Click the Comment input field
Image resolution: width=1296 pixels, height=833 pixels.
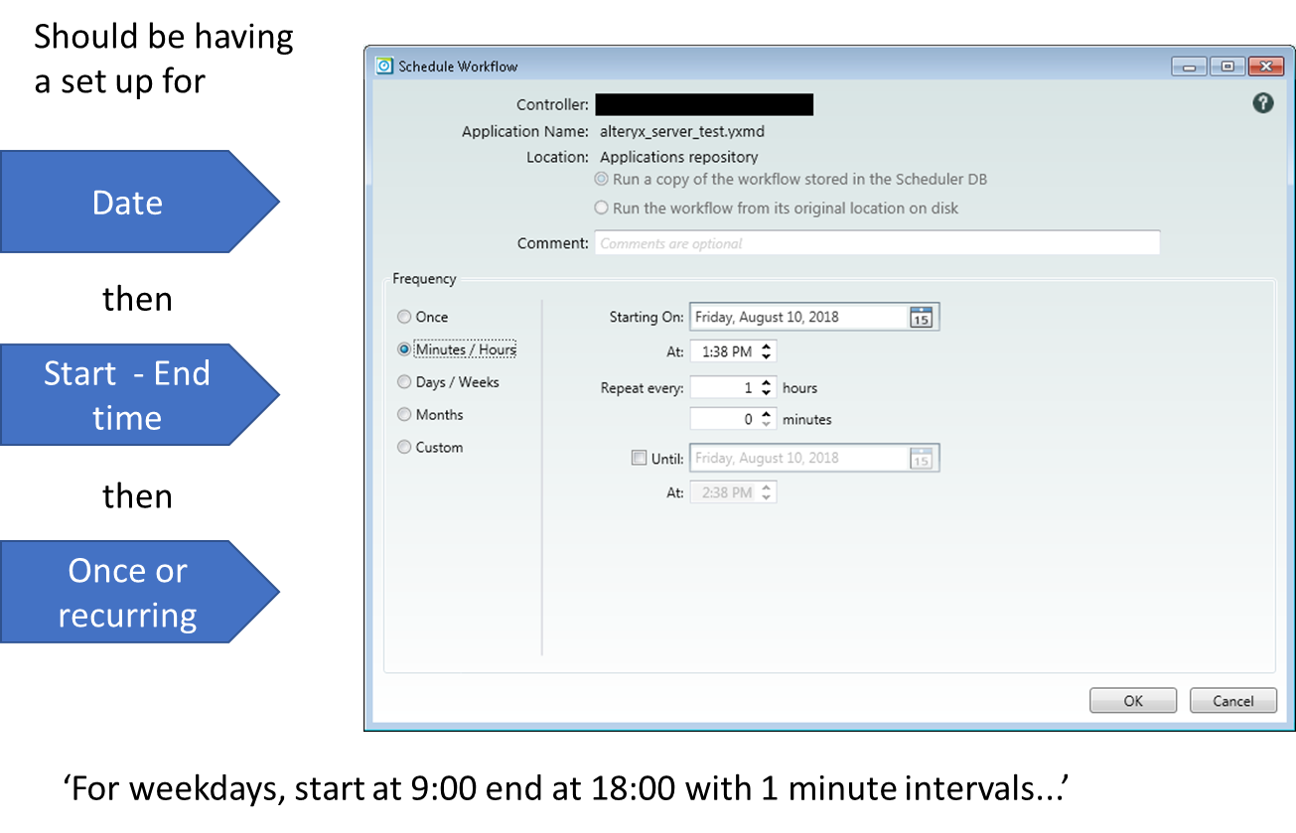[876, 242]
